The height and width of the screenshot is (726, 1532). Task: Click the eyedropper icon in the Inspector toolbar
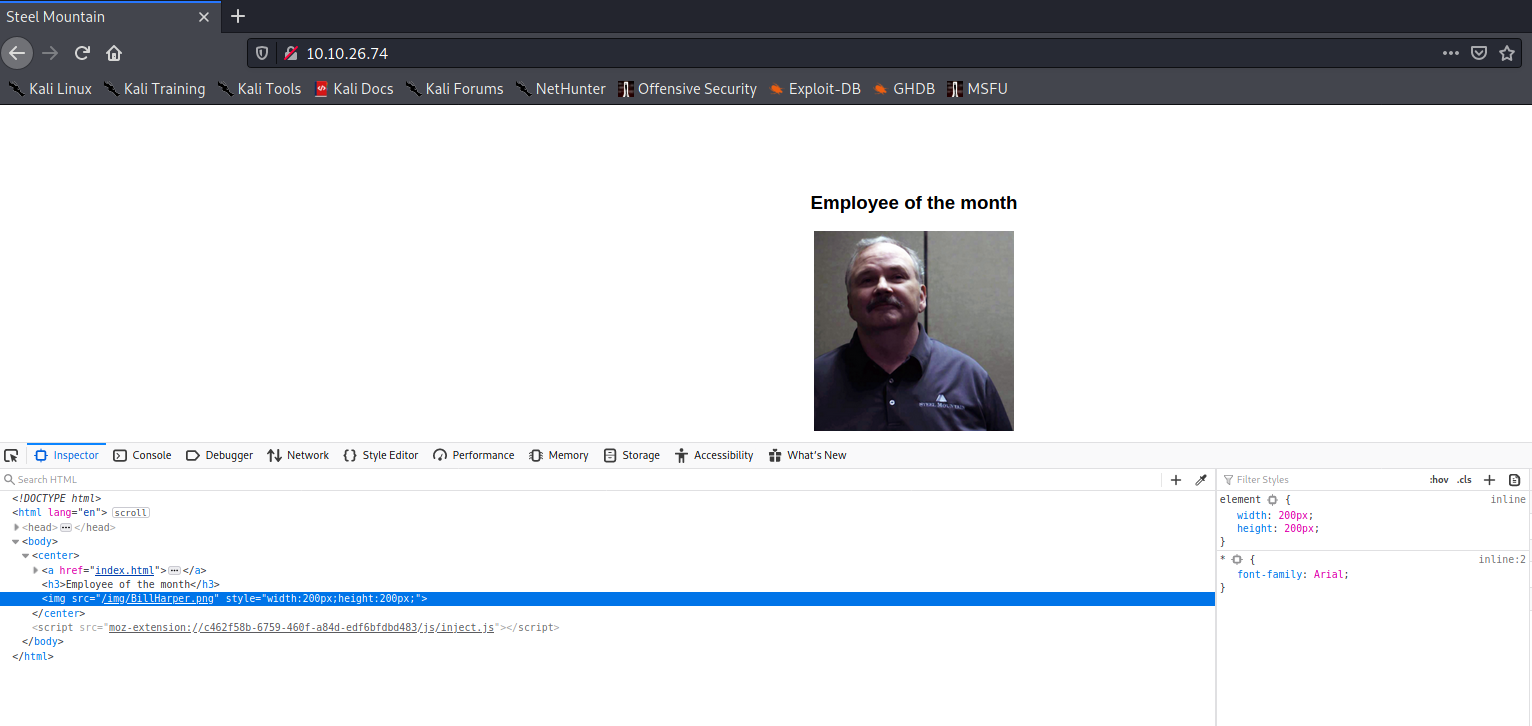1201,480
